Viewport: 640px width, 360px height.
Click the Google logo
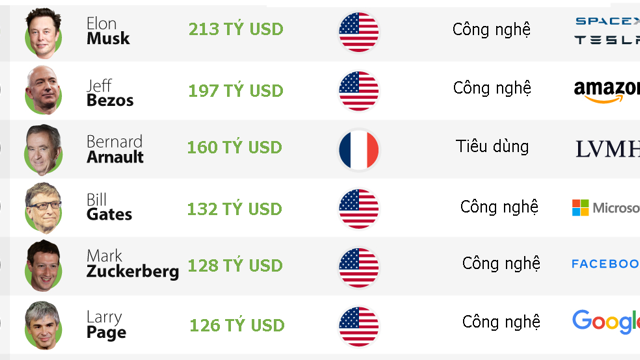606,322
